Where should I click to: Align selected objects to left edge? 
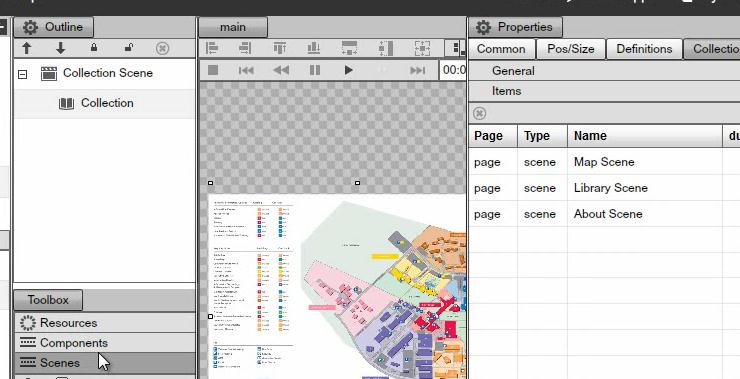212,48
